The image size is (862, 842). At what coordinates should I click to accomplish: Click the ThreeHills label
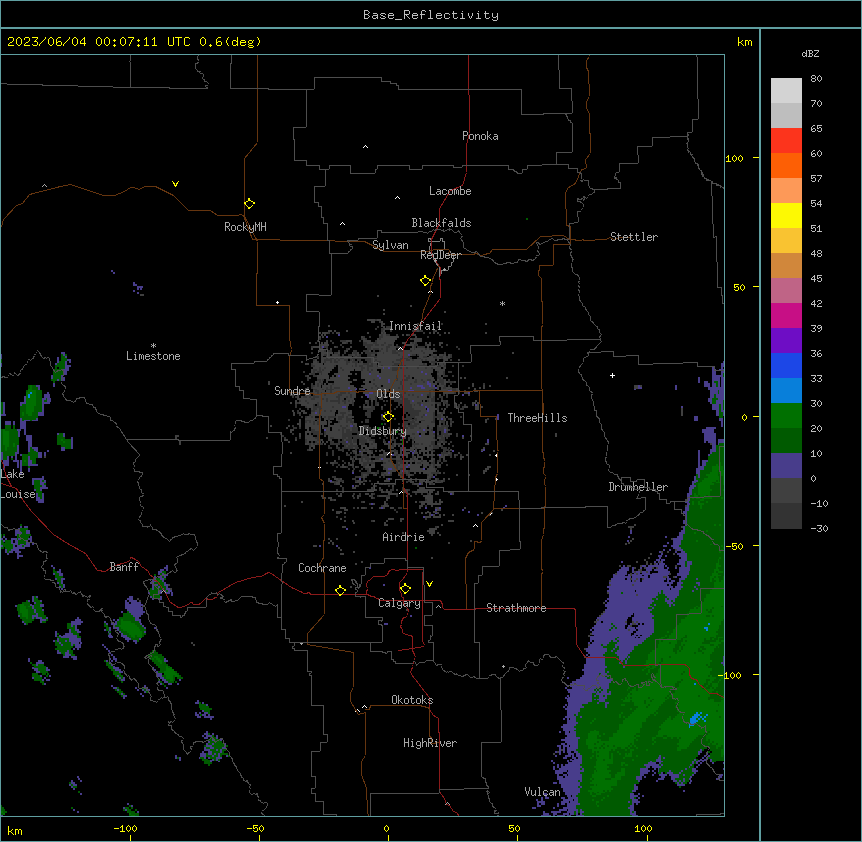[537, 418]
